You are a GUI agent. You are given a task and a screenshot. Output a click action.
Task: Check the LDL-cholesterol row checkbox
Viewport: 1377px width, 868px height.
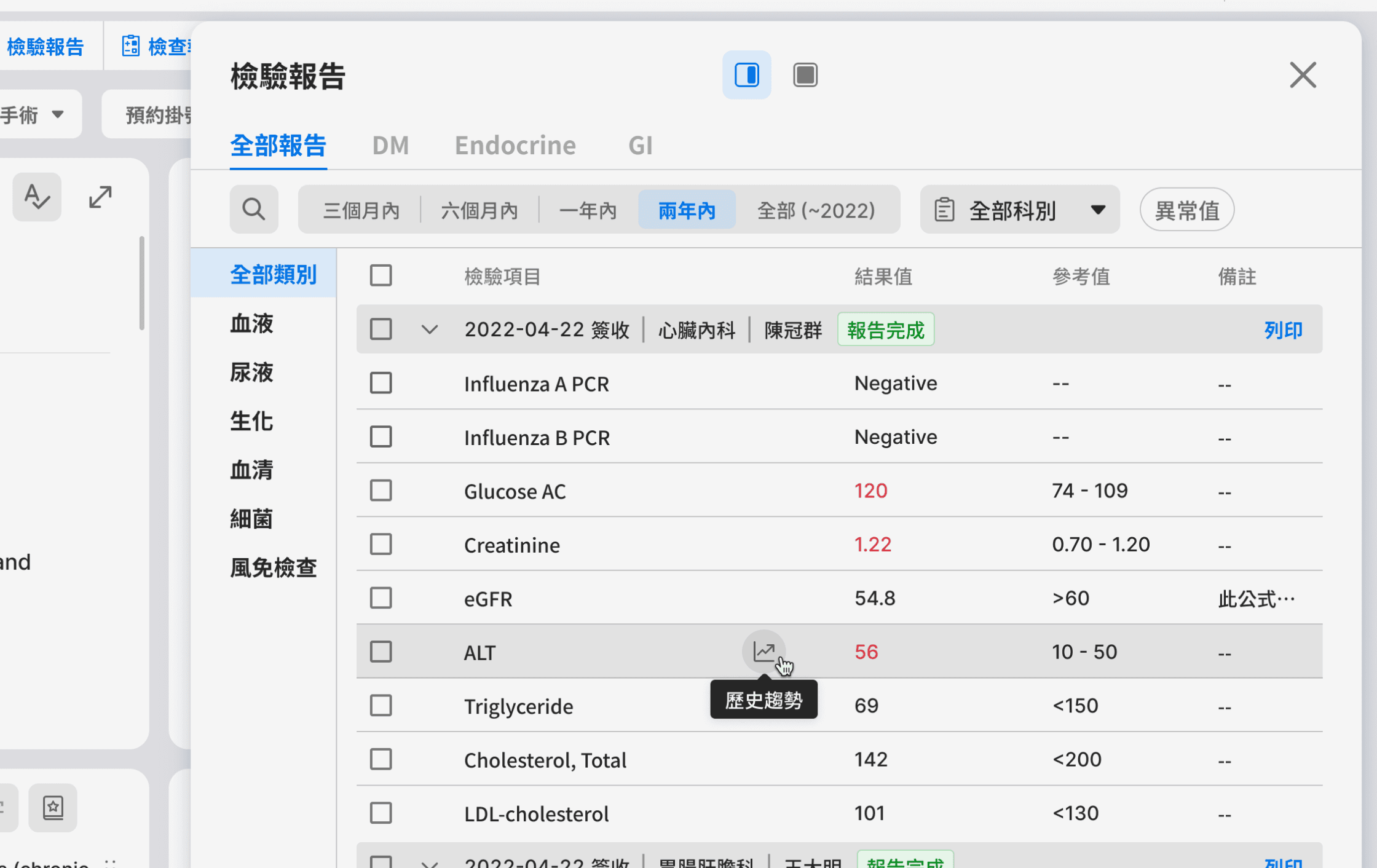point(381,813)
